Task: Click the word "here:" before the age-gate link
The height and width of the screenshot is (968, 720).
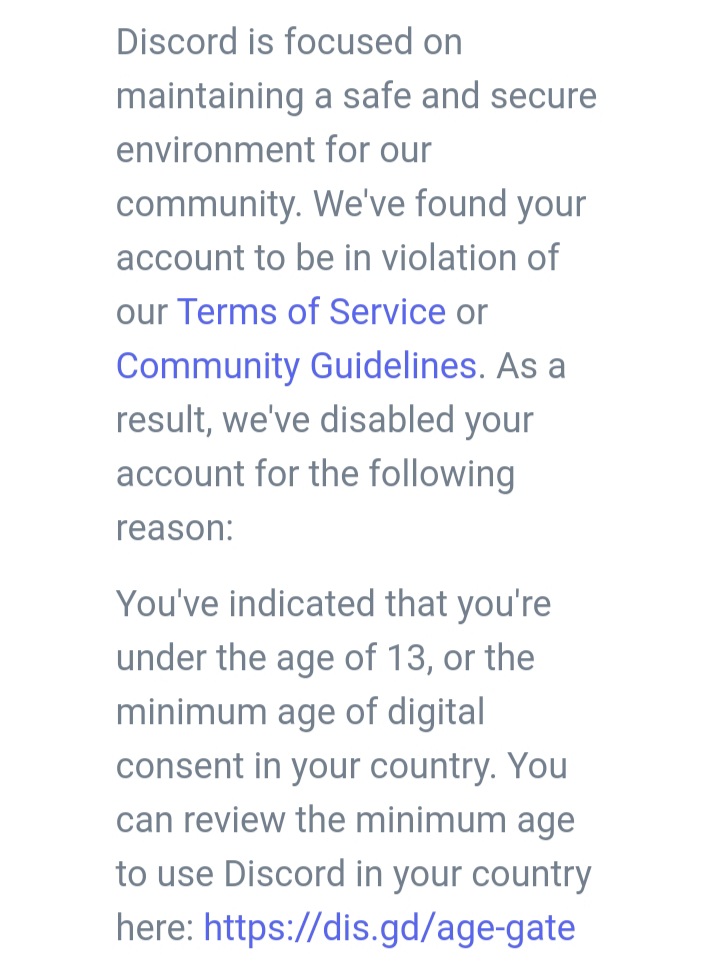Action: pos(155,928)
